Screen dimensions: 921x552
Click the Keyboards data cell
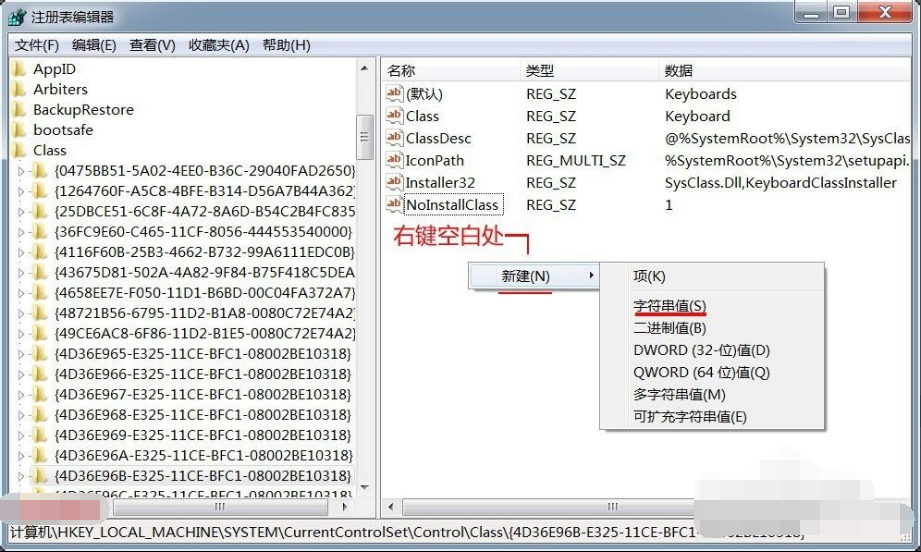click(x=701, y=94)
